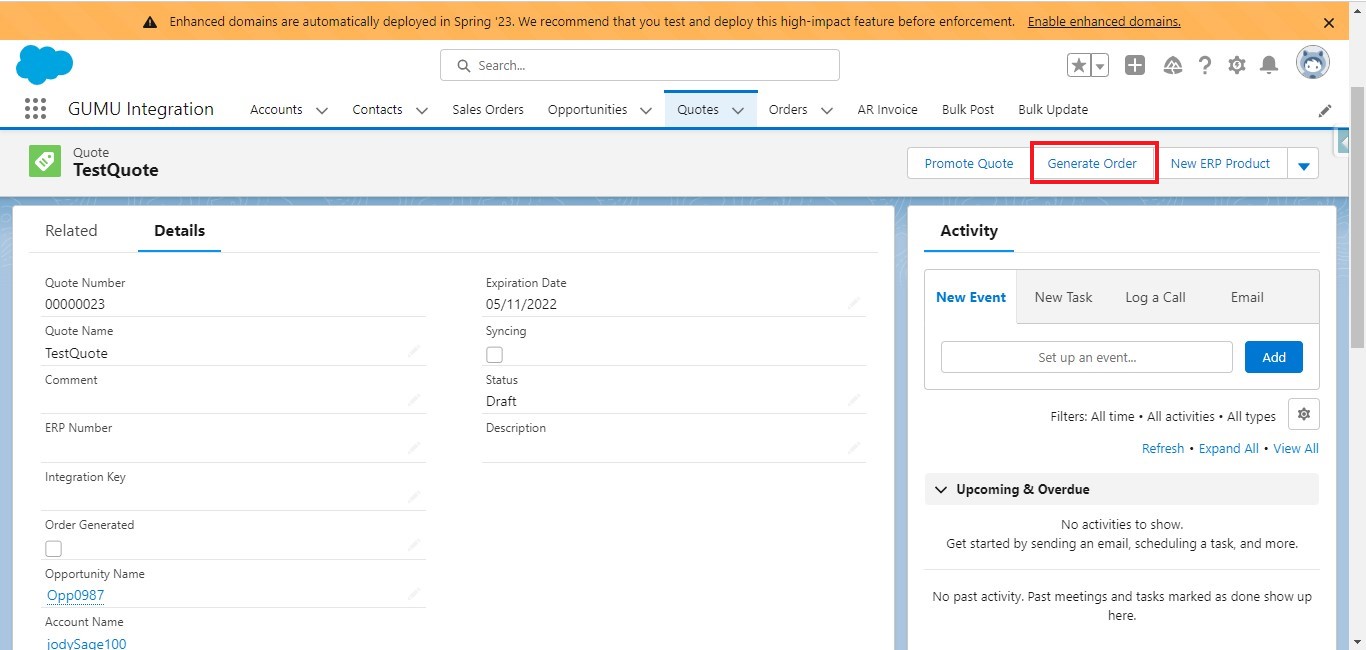Open the Favorites list dropdown arrow

1100,65
